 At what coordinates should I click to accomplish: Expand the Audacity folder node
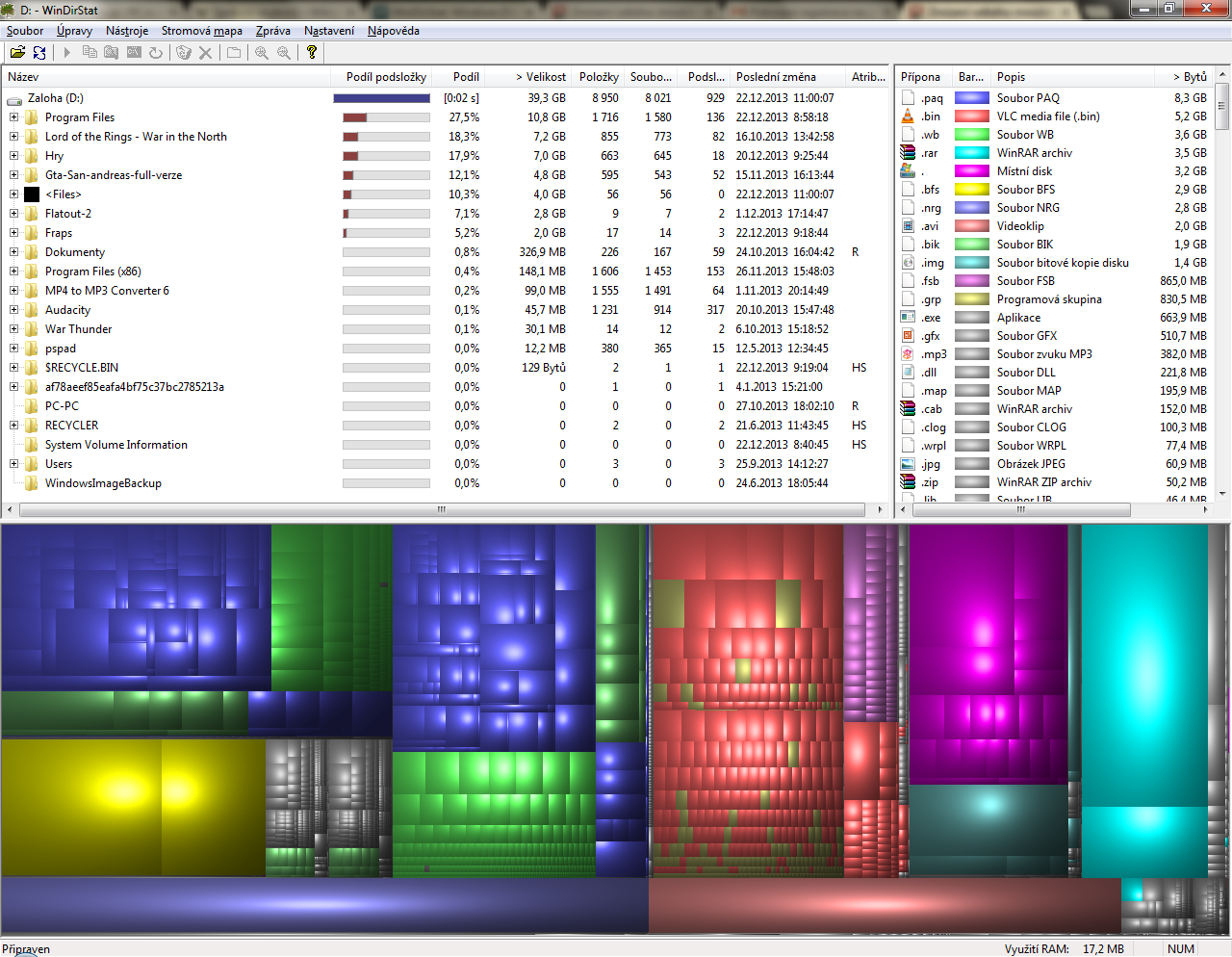[13, 310]
